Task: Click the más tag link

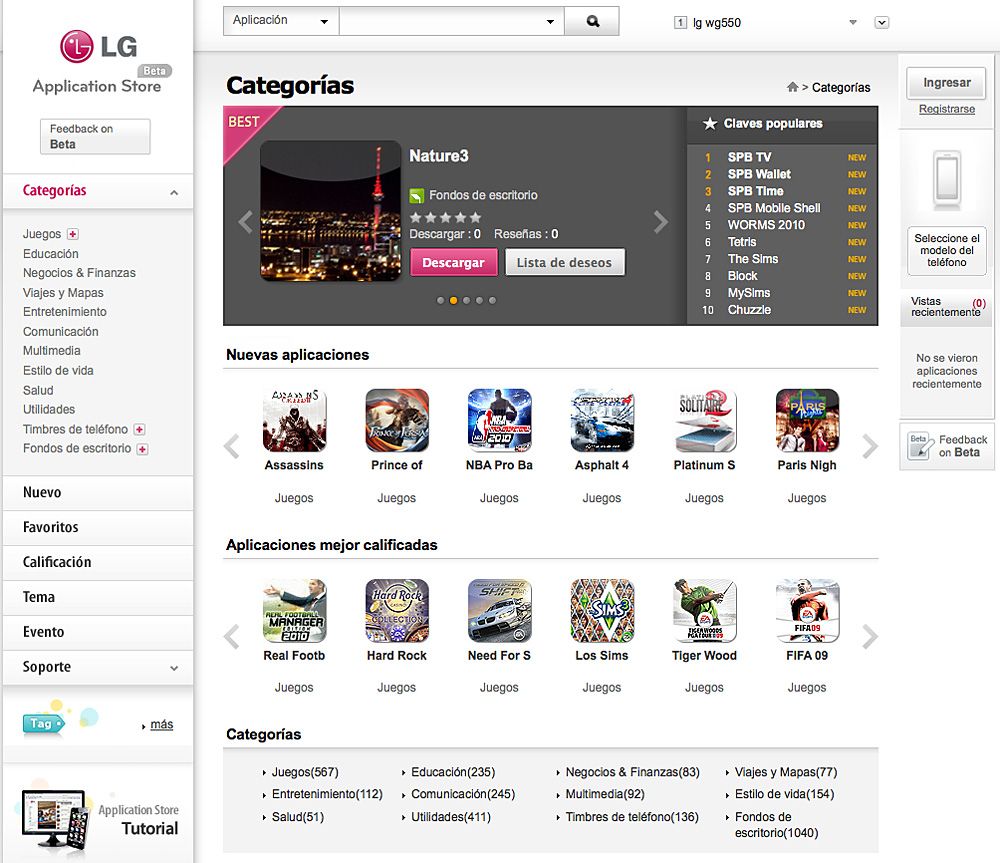Action: point(161,725)
